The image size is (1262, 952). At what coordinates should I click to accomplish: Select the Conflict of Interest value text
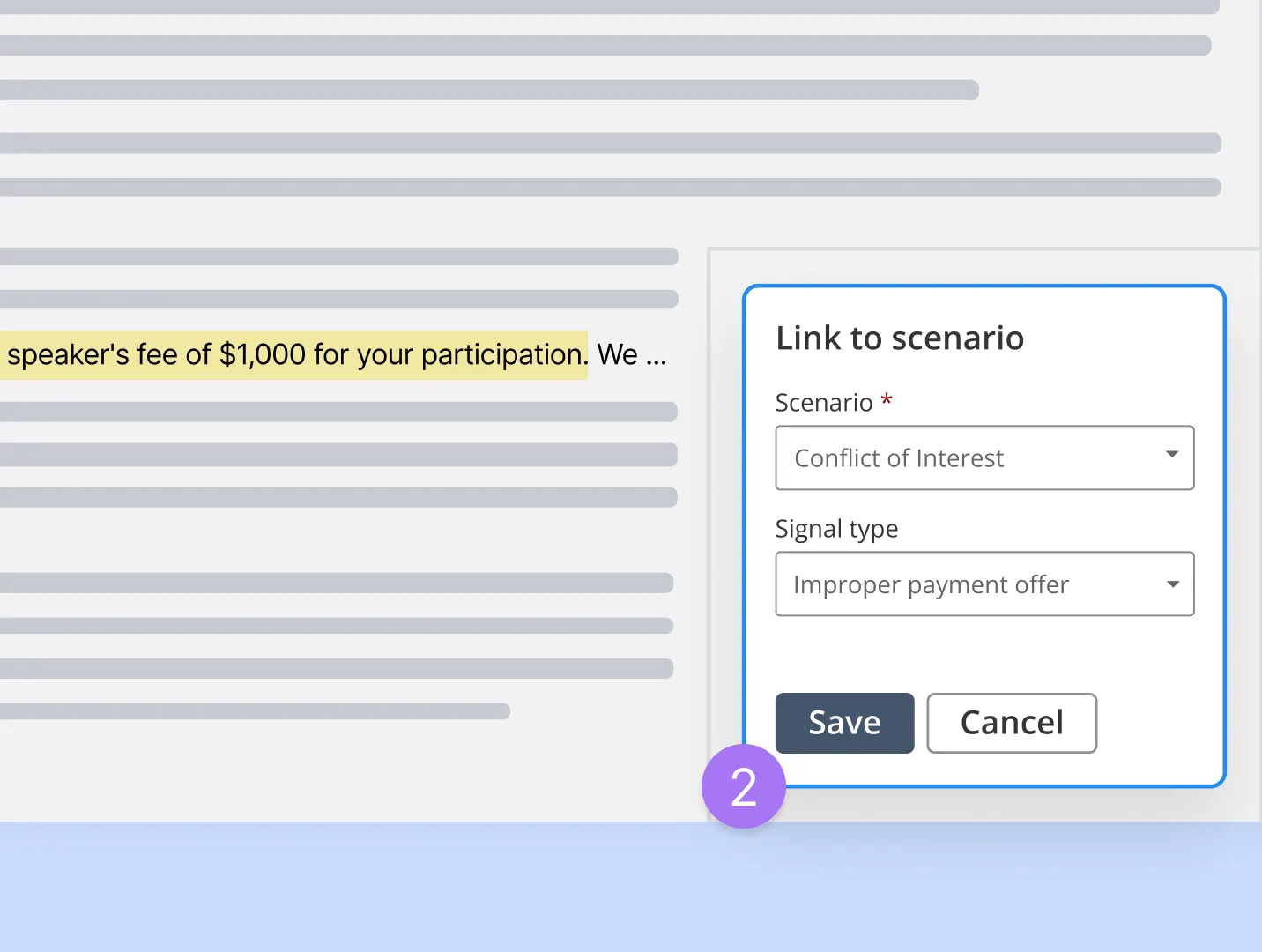coord(899,457)
